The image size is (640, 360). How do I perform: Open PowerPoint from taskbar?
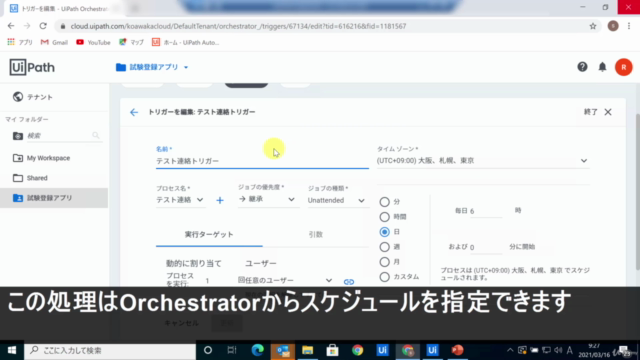coord(457,350)
